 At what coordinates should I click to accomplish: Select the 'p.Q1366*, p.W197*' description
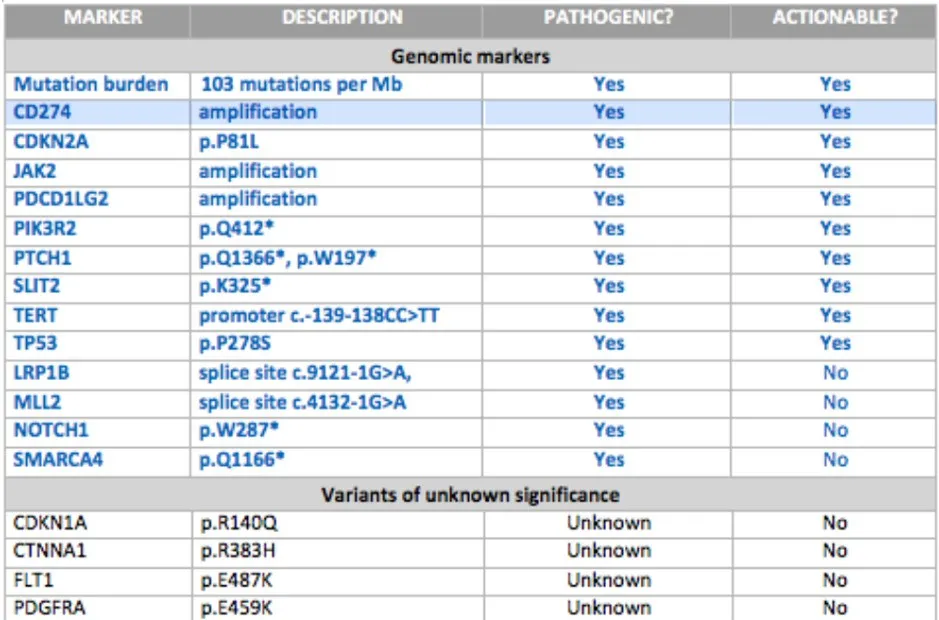click(288, 258)
